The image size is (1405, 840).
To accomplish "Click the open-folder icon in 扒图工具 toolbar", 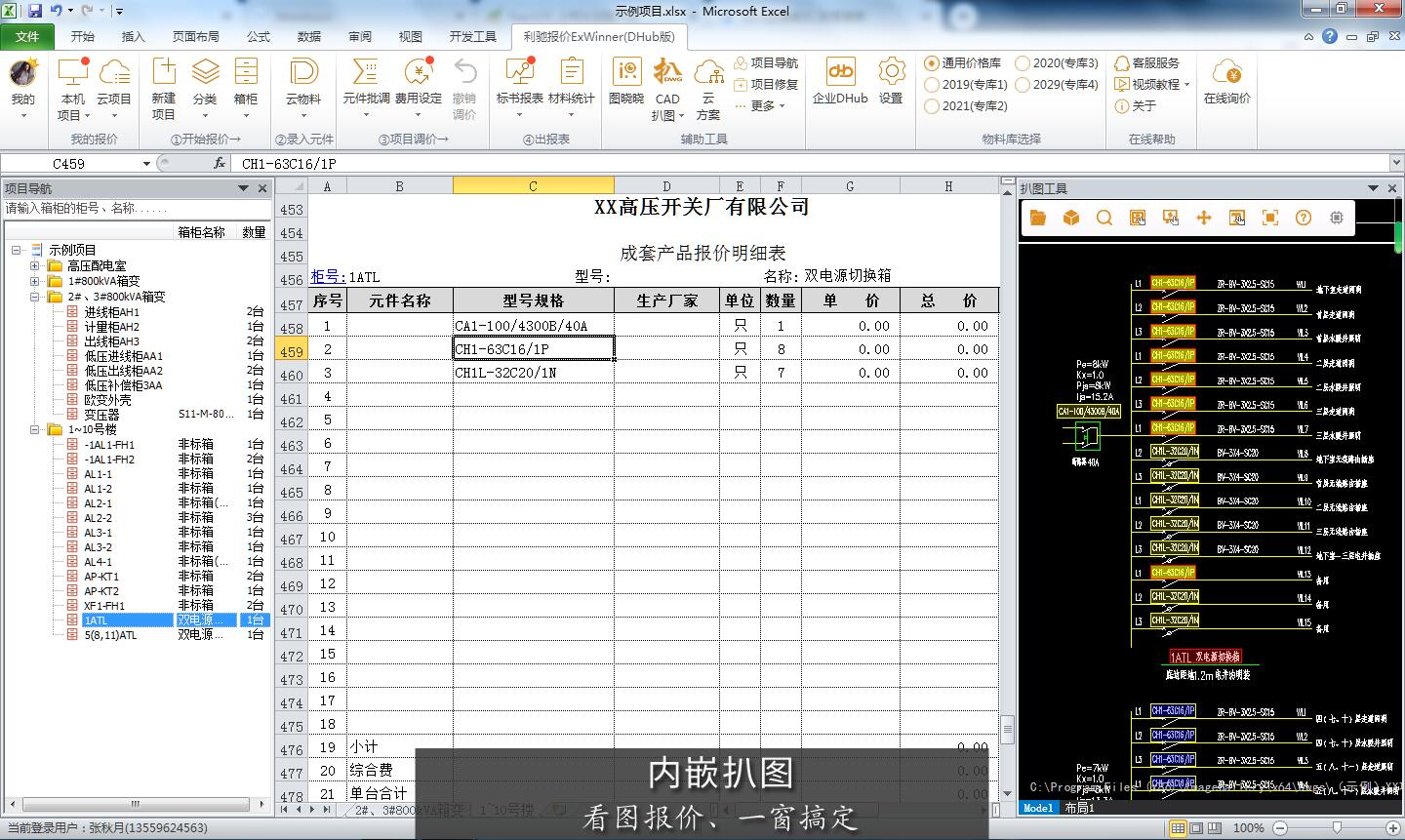I will click(x=1038, y=218).
